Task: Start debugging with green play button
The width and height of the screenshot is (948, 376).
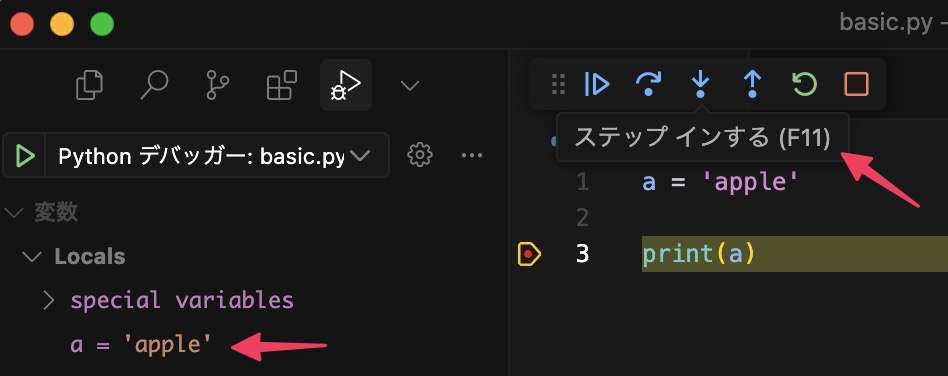Action: [25, 156]
